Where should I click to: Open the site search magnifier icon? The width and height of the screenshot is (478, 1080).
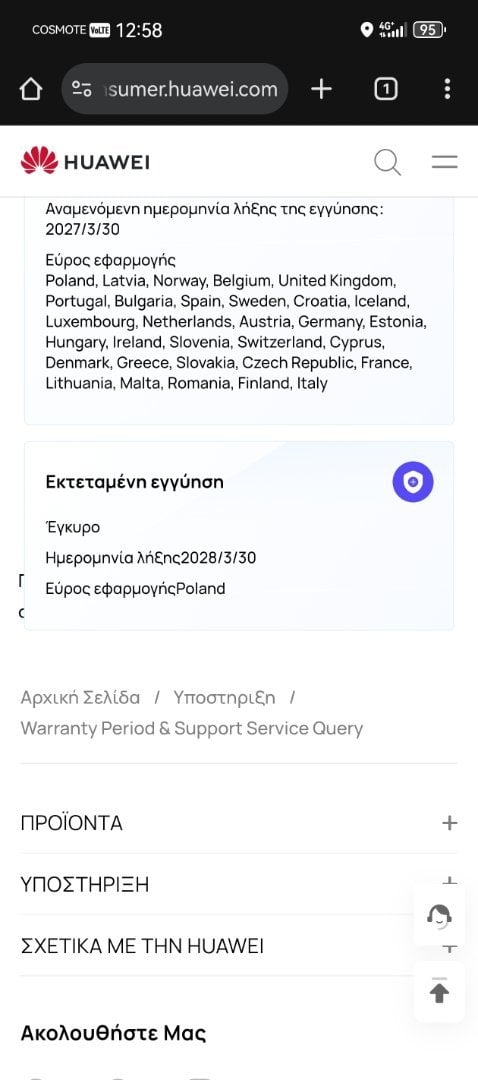coord(387,162)
